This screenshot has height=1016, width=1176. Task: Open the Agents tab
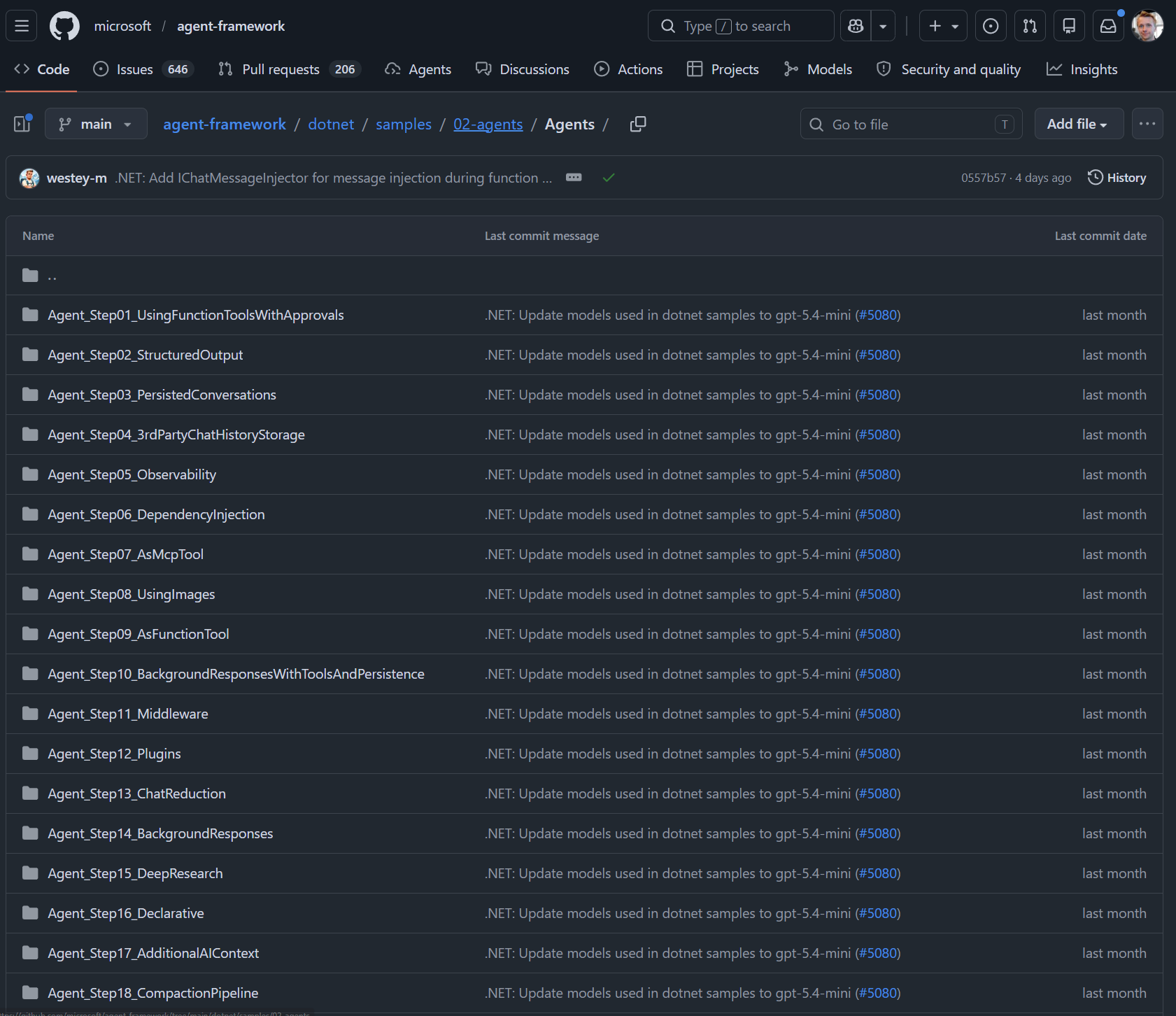coord(418,69)
